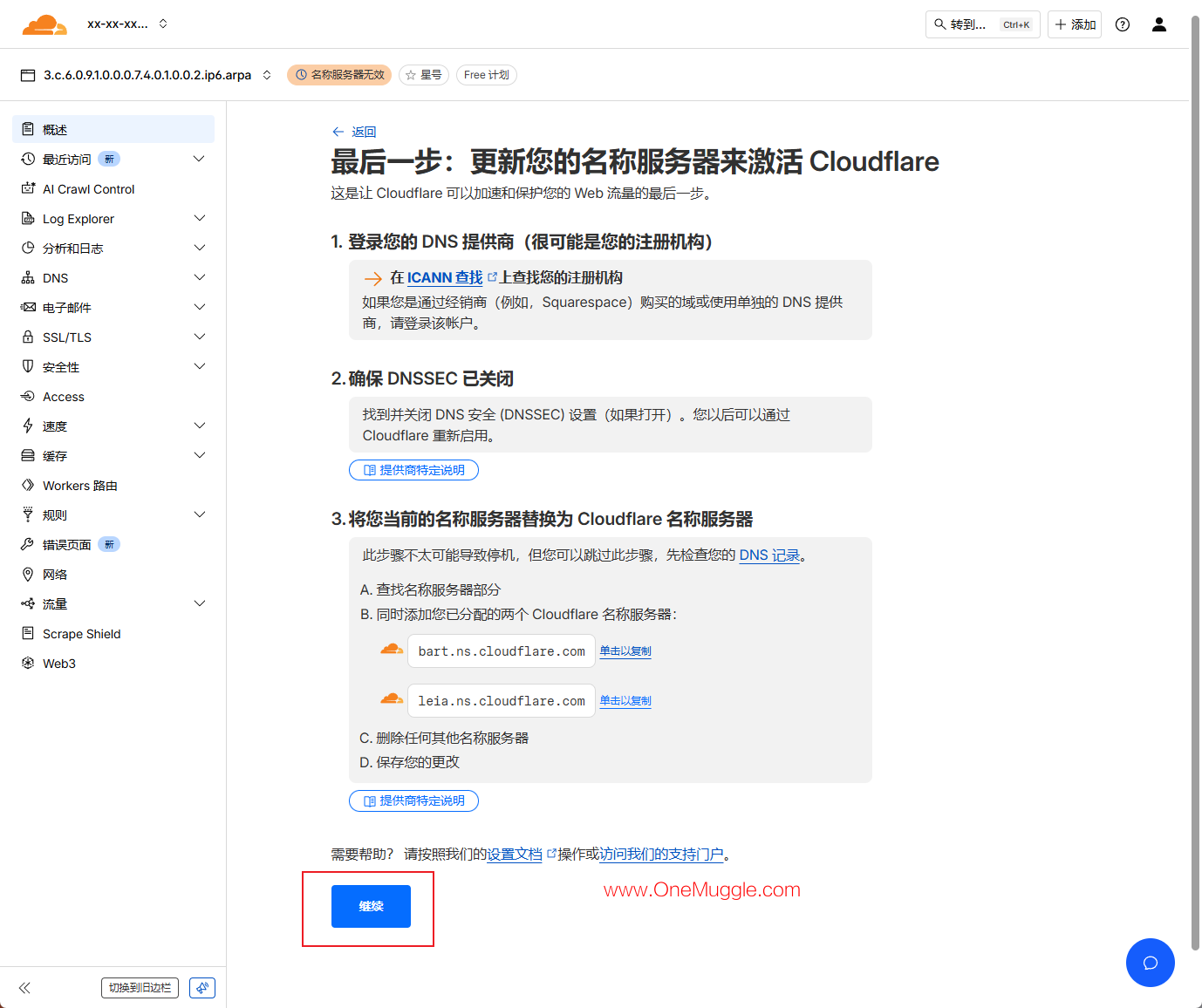This screenshot has width=1202, height=1008.
Task: Expand the 速度 chevron
Action: coord(200,426)
